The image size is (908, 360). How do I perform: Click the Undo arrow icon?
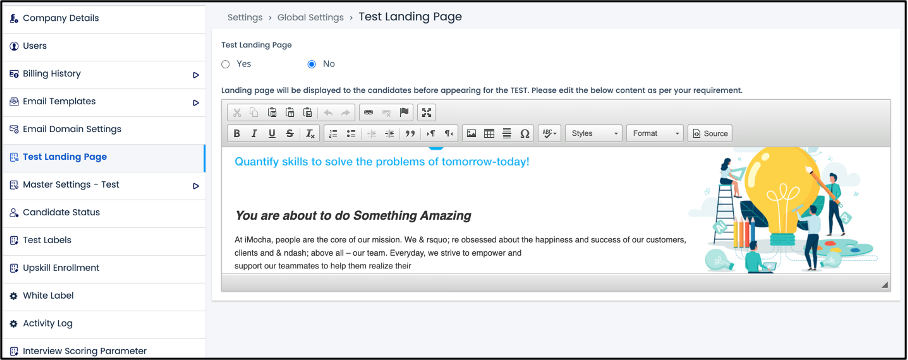coord(328,113)
